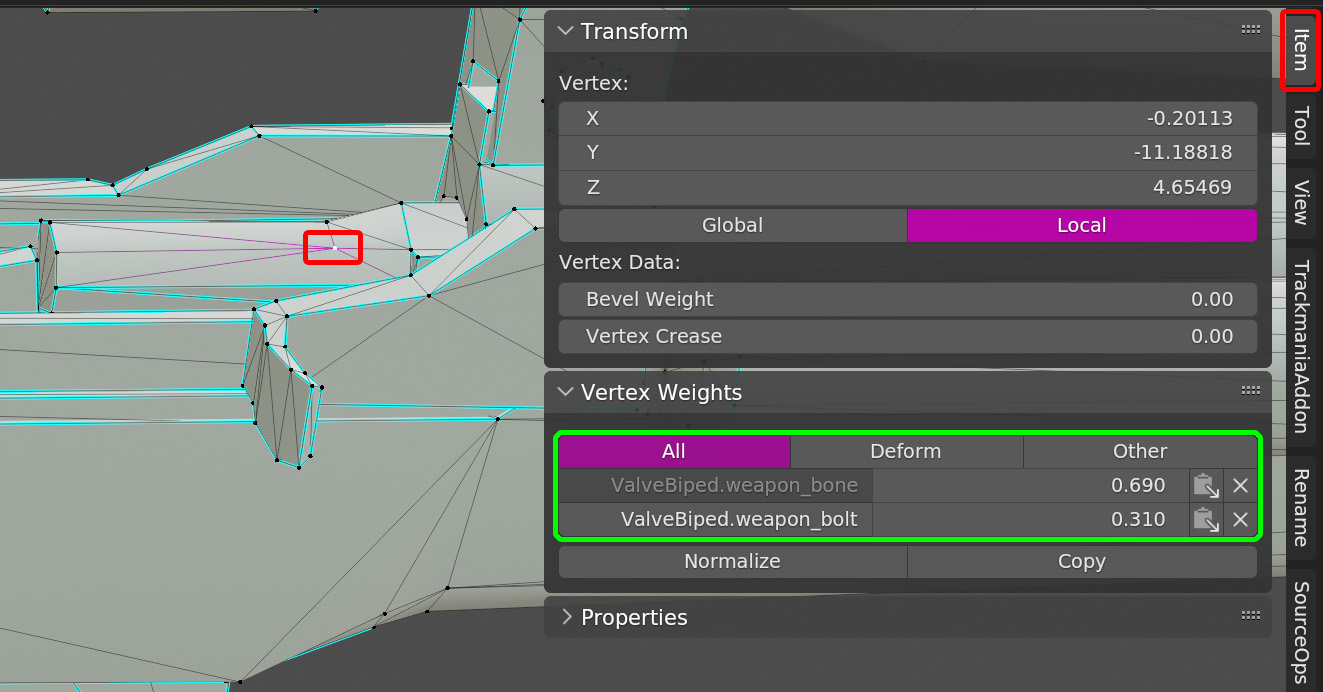Expand the Properties panel
1323x692 pixels.
pos(566,617)
